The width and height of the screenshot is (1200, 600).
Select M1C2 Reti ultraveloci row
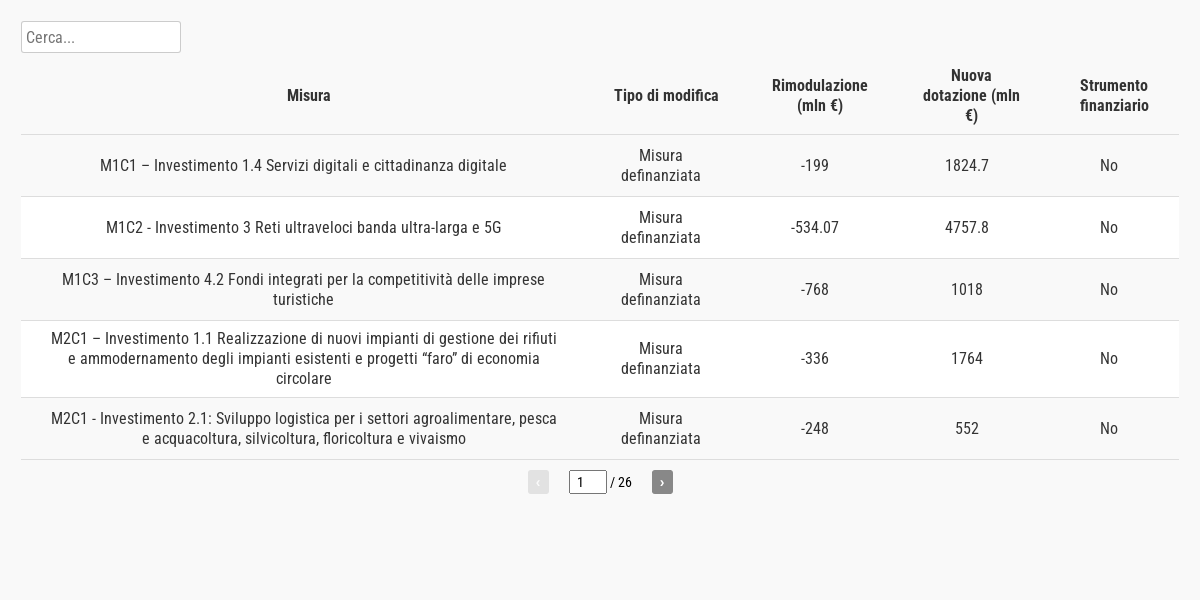pyautogui.click(x=303, y=228)
